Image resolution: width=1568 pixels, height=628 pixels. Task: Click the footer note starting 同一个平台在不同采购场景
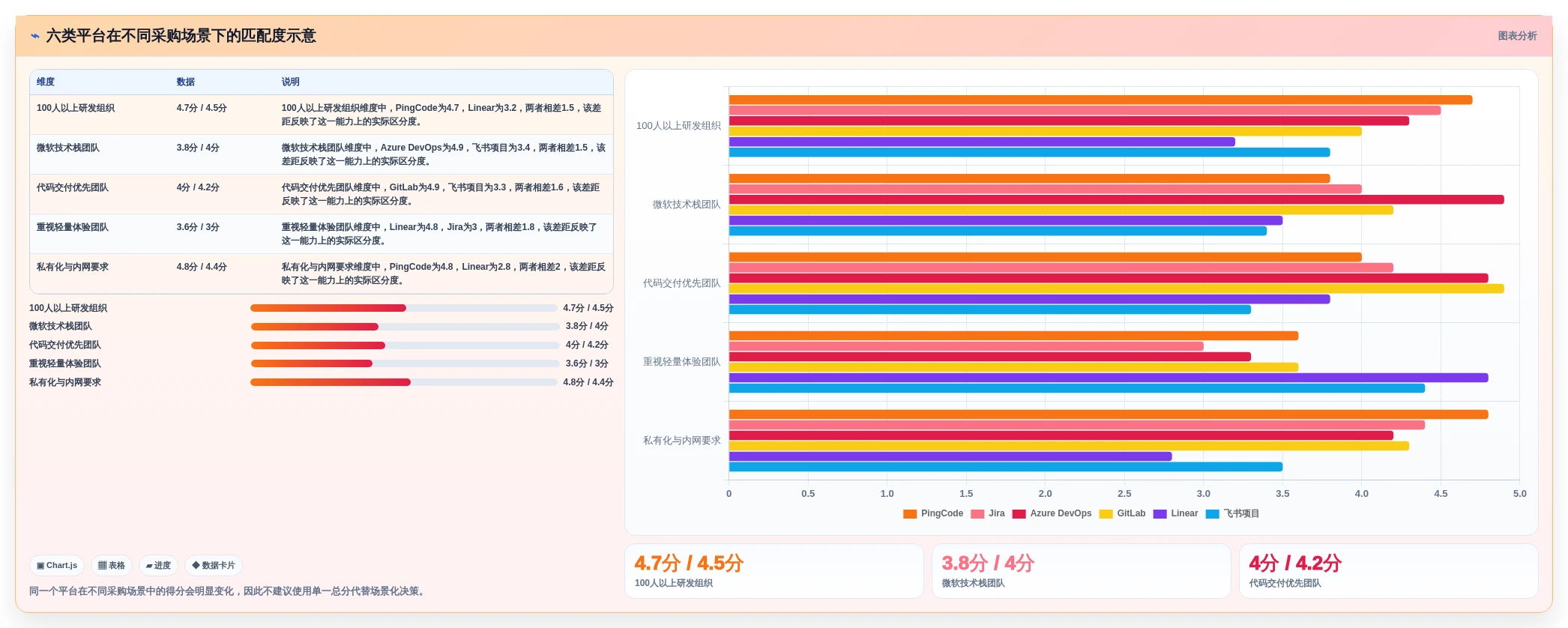(229, 591)
